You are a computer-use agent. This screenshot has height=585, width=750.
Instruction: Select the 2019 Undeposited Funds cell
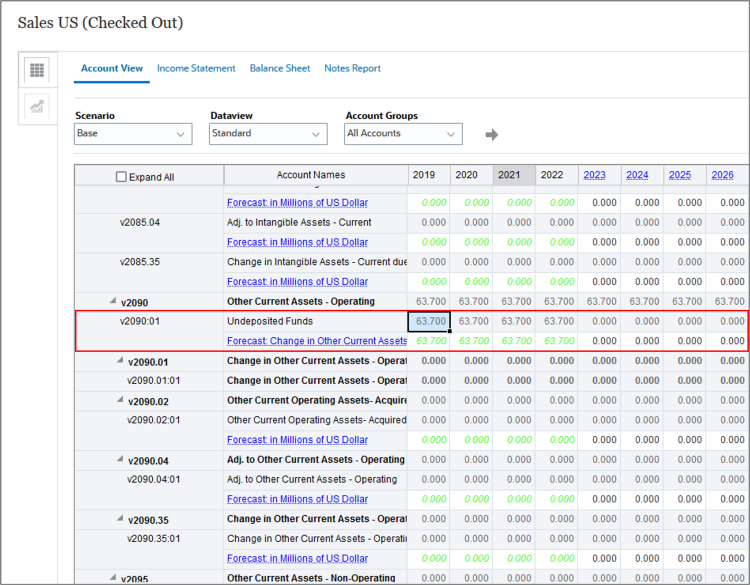click(x=429, y=321)
